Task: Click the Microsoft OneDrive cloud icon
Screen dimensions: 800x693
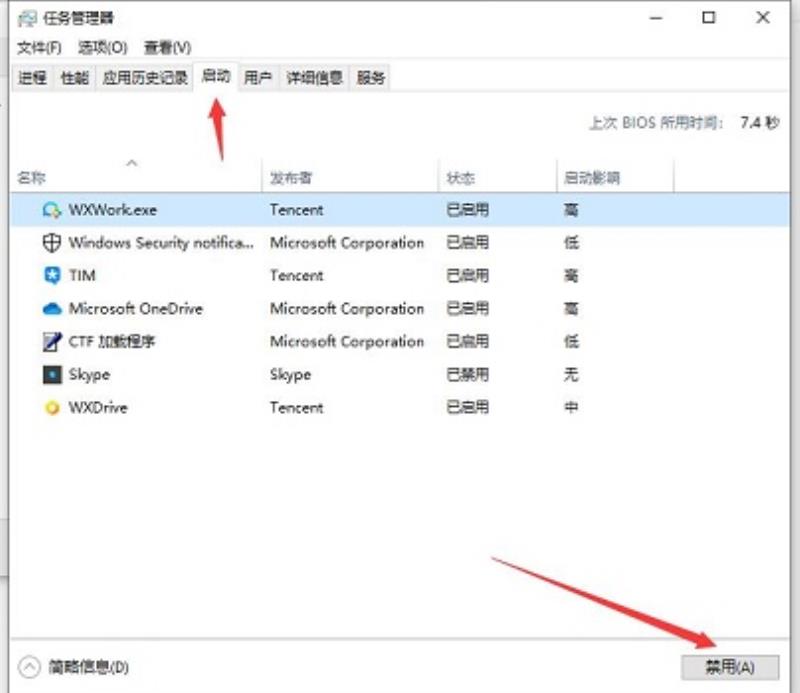Action: (52, 309)
